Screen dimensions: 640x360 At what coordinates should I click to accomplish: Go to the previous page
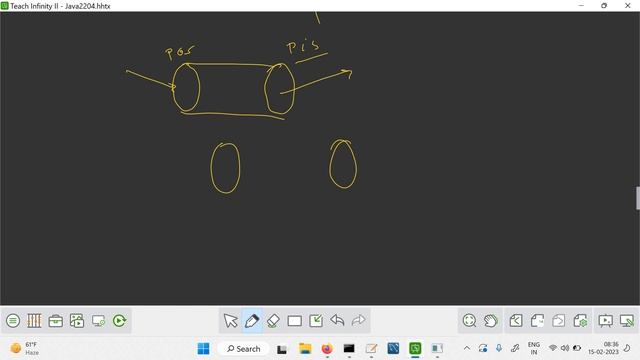(516, 321)
